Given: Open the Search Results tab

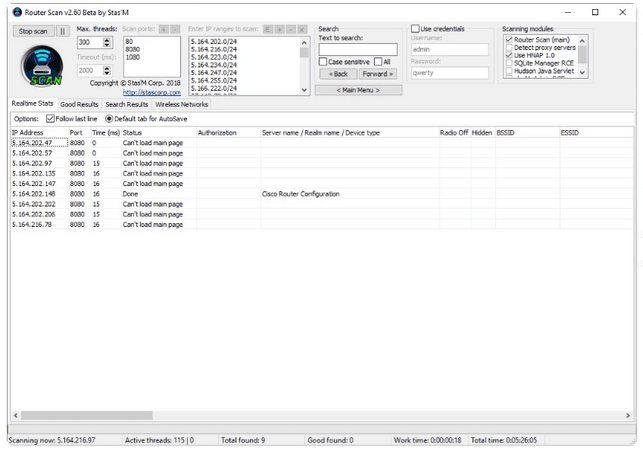Looking at the screenshot, I should [x=127, y=104].
